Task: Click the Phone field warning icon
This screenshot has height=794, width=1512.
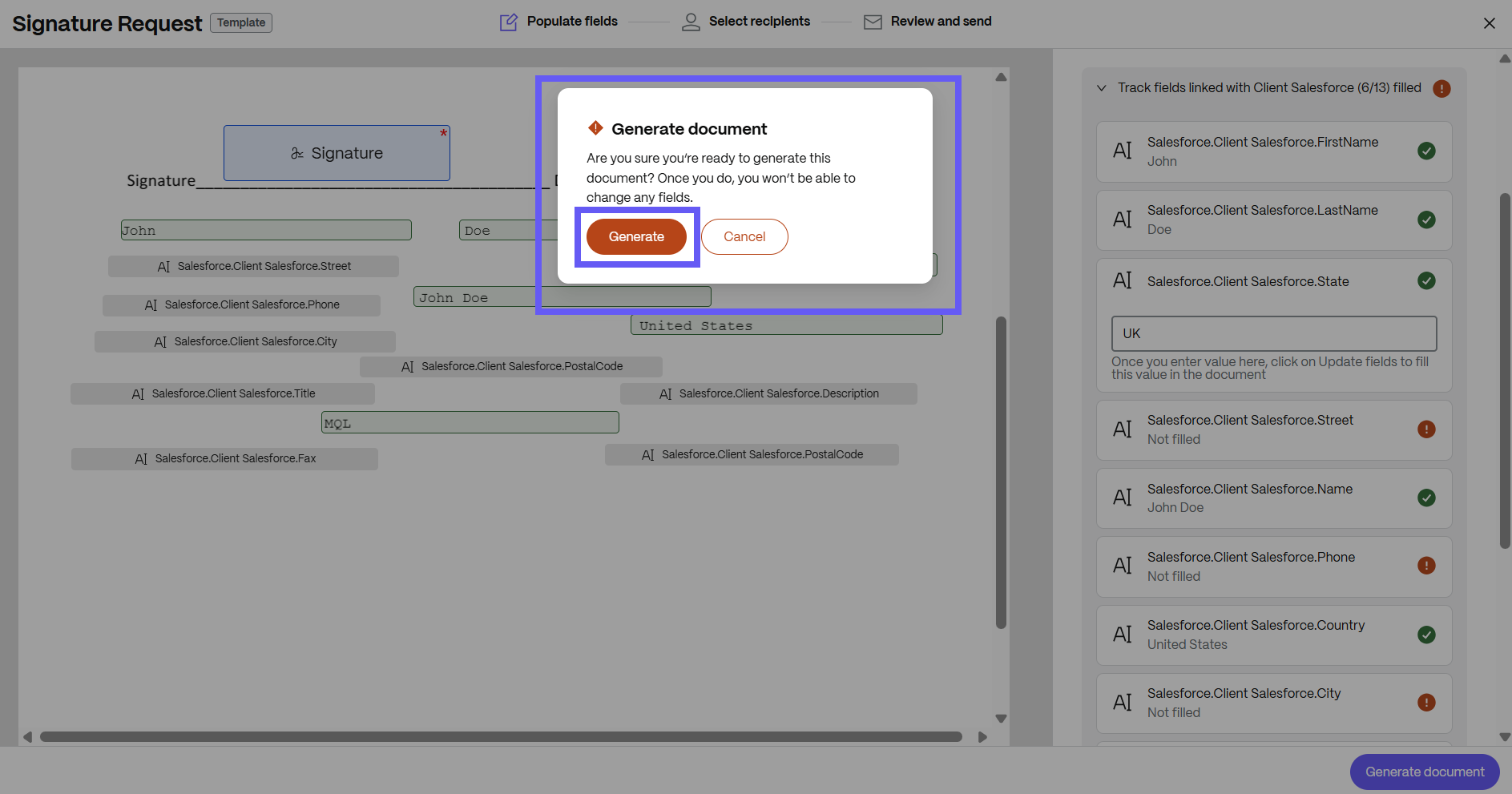Action: (1426, 566)
